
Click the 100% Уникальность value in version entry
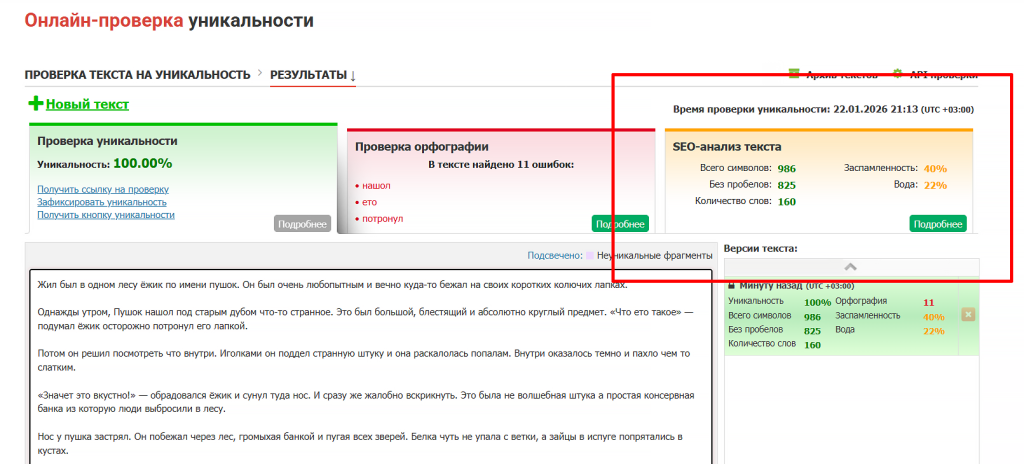coord(817,303)
